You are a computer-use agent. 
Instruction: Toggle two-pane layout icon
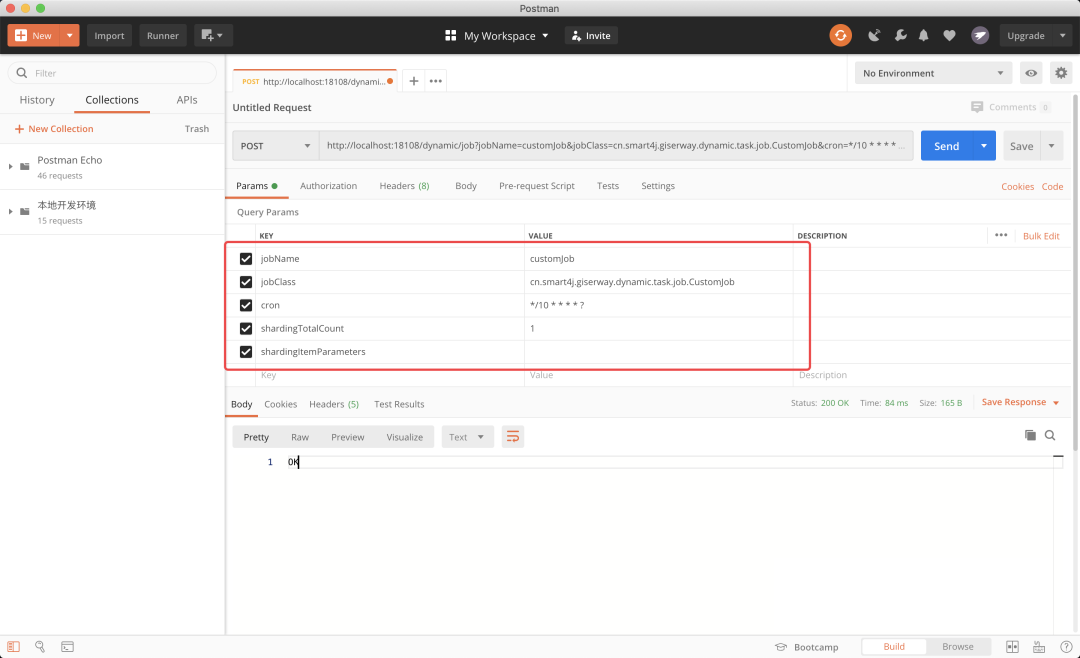pos(1012,647)
